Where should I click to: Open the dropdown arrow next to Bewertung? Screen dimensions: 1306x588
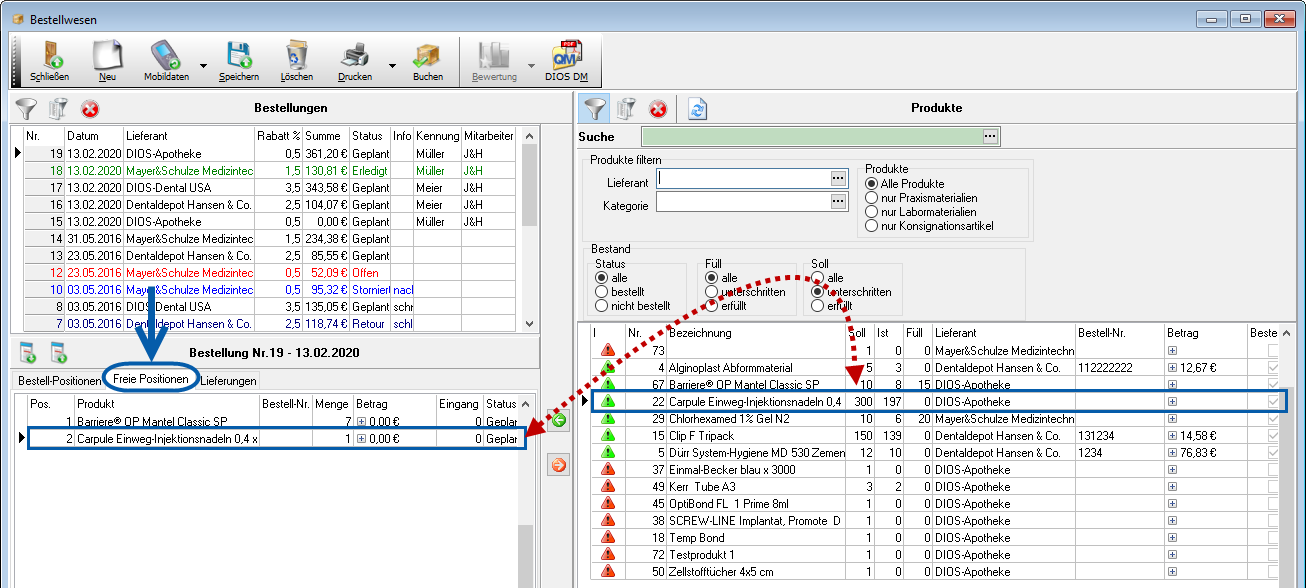coord(532,67)
